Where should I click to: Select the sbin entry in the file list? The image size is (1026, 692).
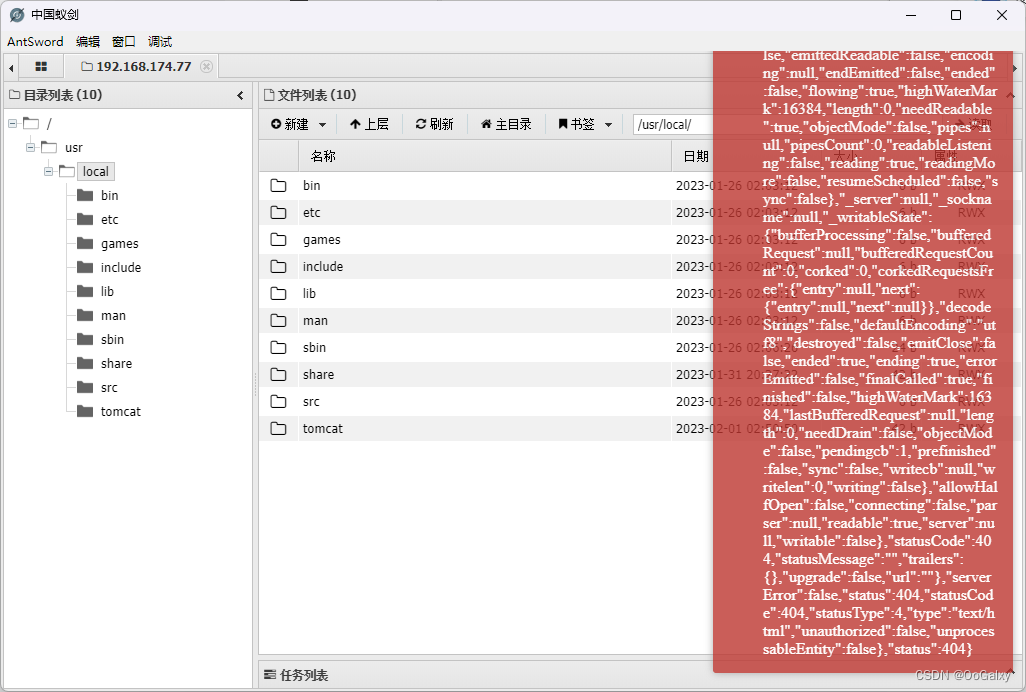coord(314,347)
